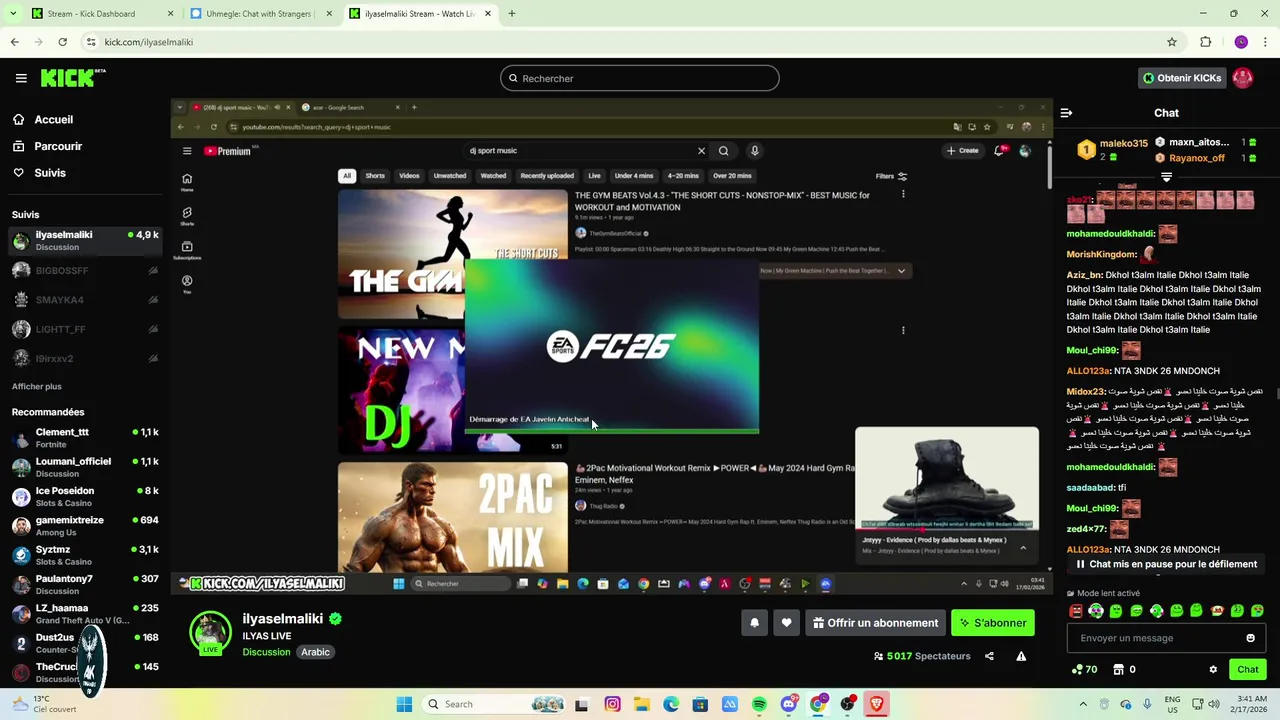The width and height of the screenshot is (1280, 720).
Task: Click maleko315 in chat leaderboard
Action: [1123, 144]
